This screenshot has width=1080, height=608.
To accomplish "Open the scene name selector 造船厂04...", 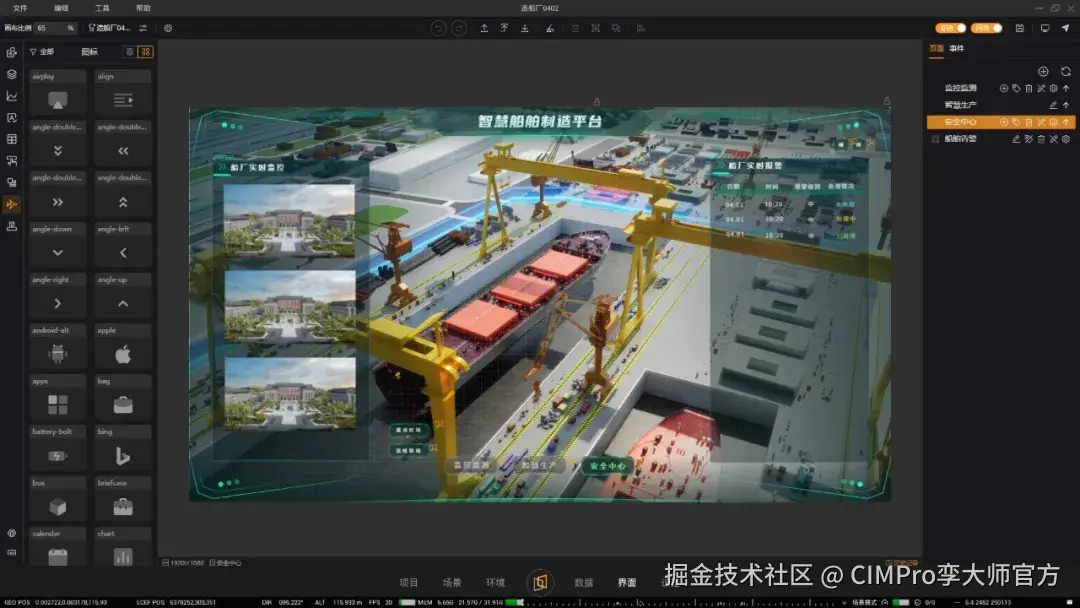I will coord(110,28).
